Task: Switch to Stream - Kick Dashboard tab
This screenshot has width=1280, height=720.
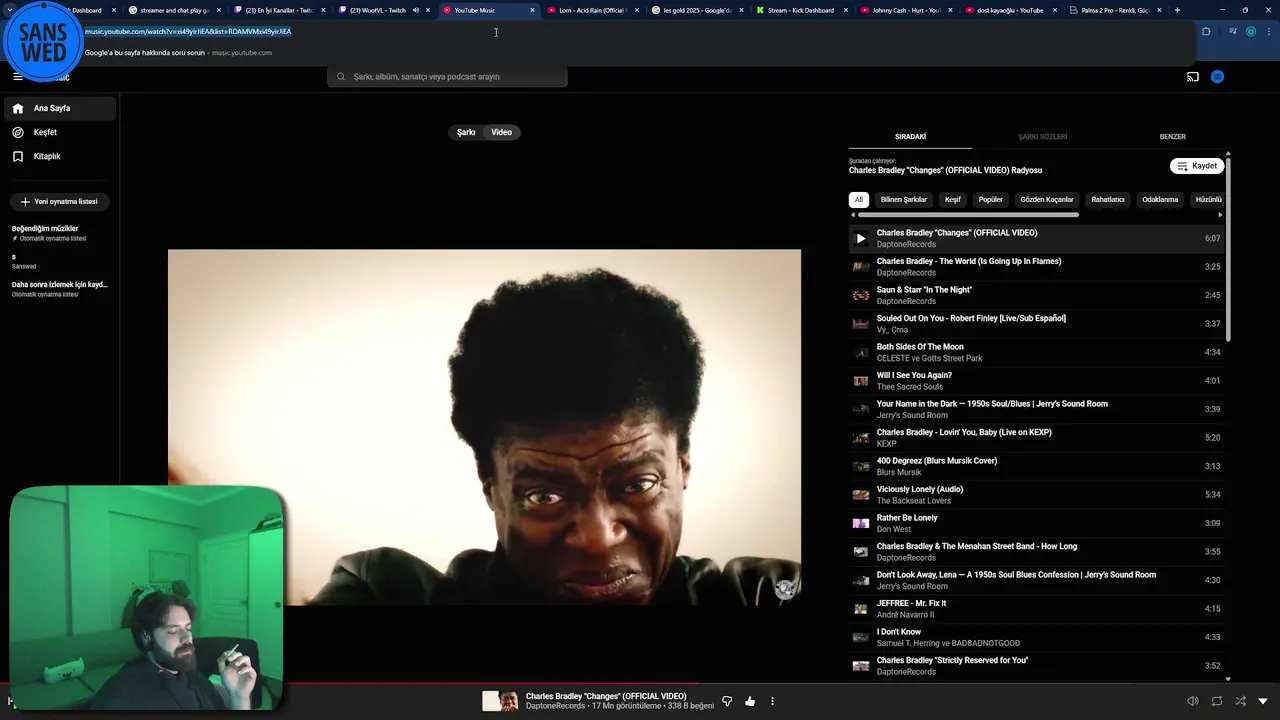Action: (x=800, y=10)
